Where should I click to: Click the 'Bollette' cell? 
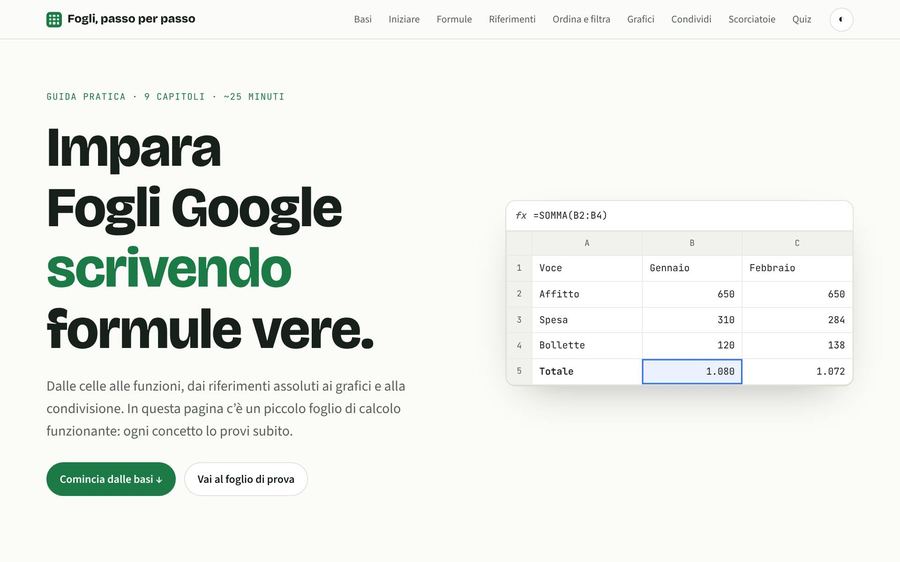[587, 346]
